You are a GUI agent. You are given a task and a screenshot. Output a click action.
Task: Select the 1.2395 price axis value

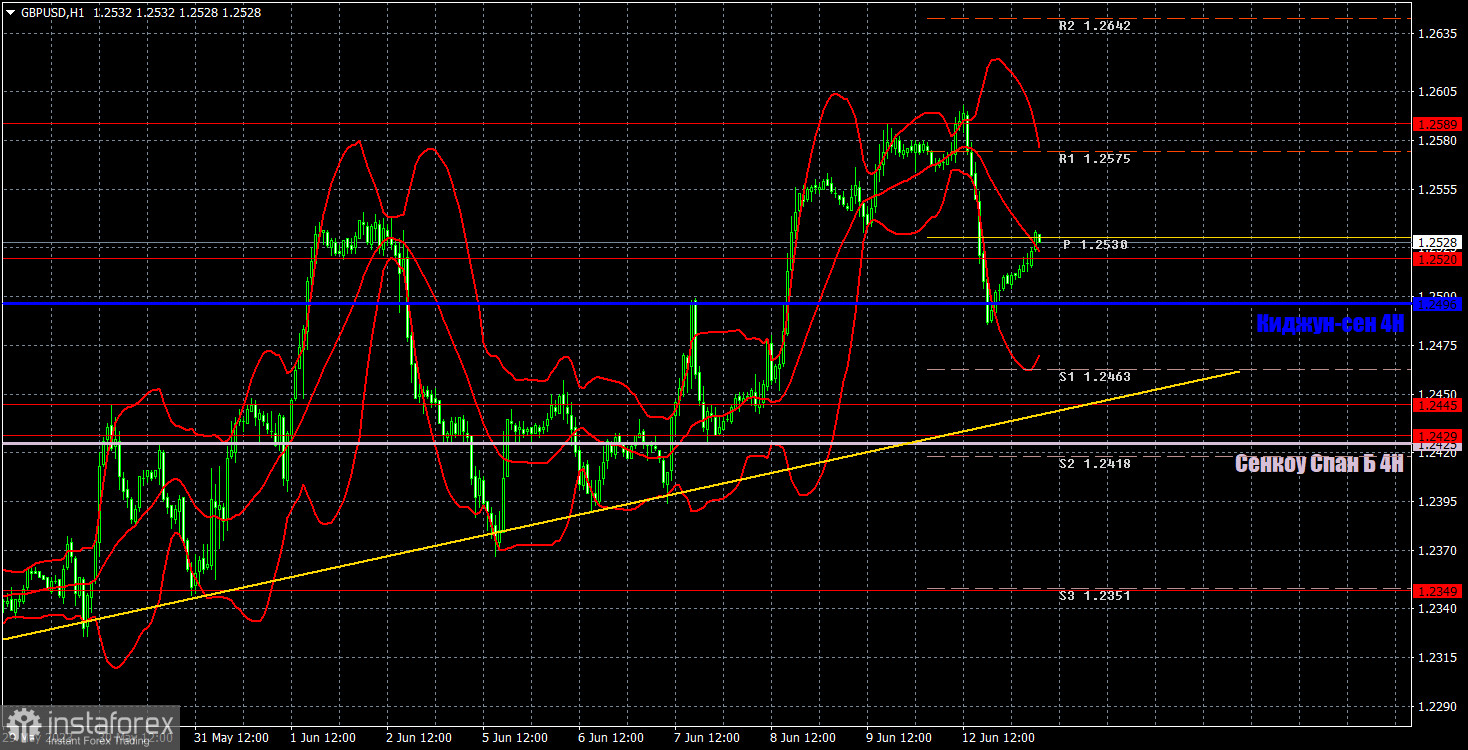1437,501
